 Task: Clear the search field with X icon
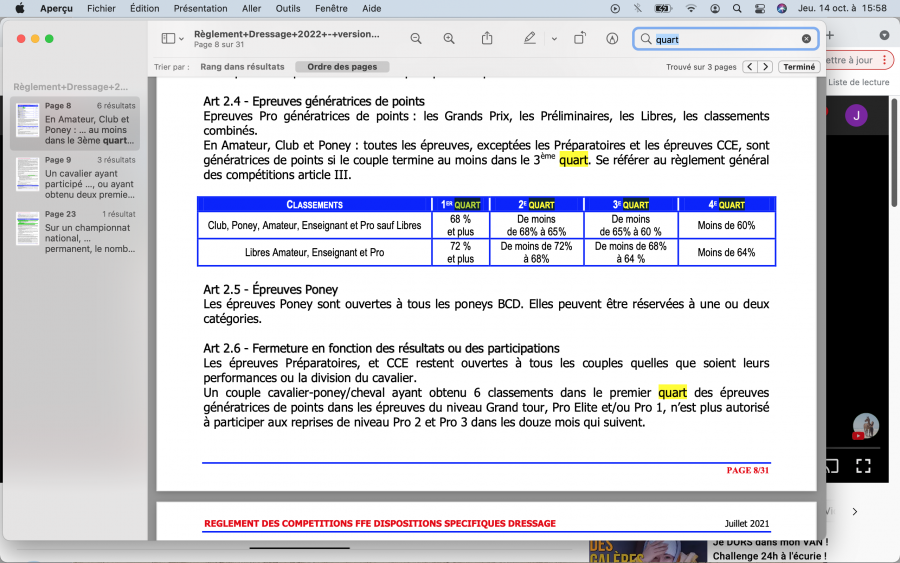coord(806,39)
